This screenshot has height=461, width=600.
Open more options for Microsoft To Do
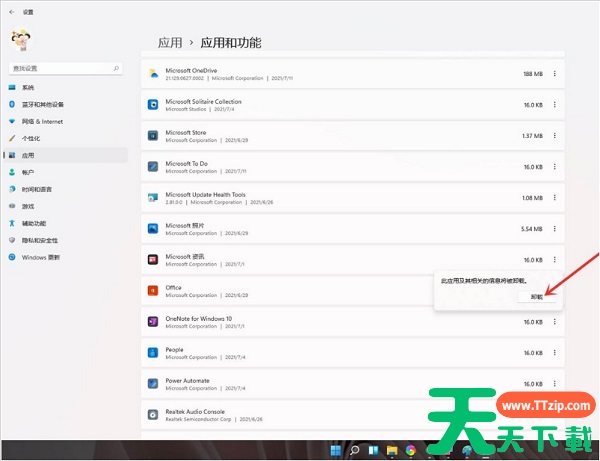coord(554,166)
